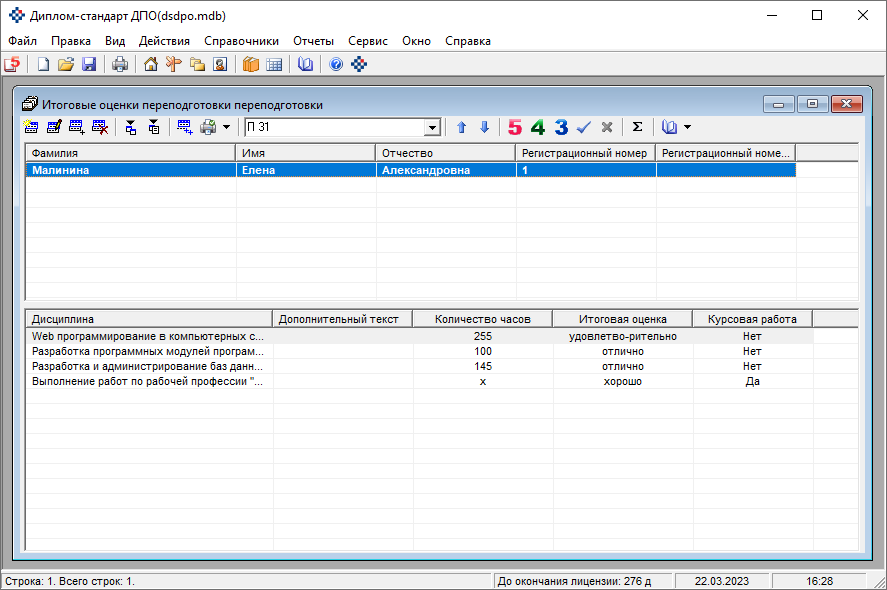Click the blue help question mark icon
Image resolution: width=887 pixels, height=590 pixels.
(x=336, y=65)
